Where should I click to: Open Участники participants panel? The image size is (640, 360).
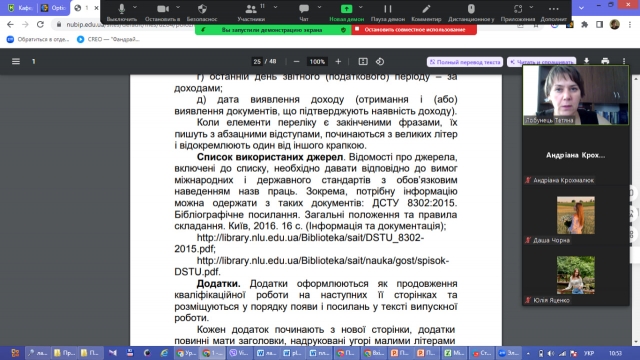pos(251,12)
